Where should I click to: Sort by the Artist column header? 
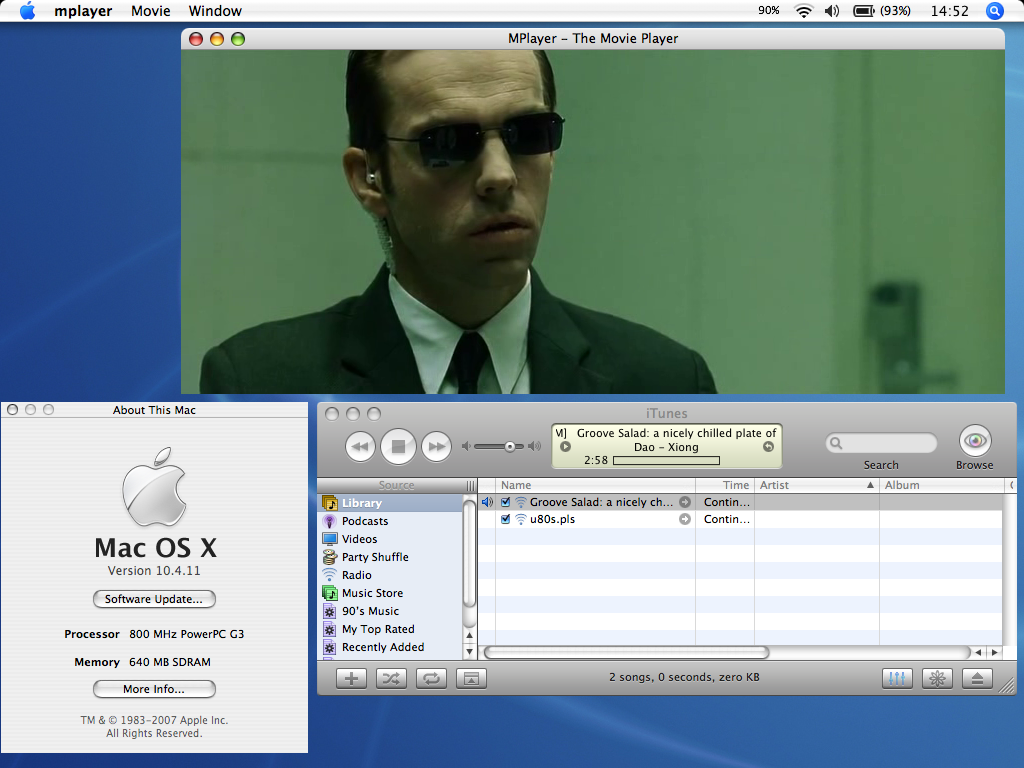click(816, 485)
